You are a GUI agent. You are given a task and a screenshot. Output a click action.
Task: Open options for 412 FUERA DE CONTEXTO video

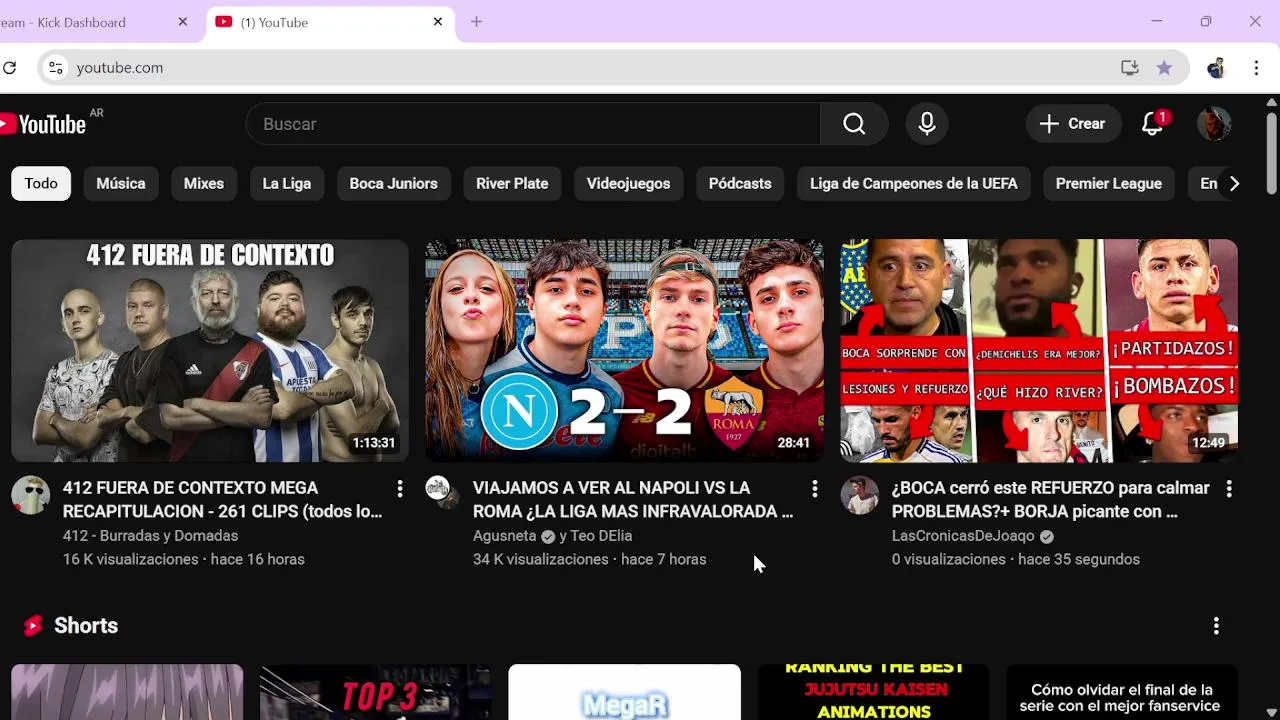[x=399, y=488]
